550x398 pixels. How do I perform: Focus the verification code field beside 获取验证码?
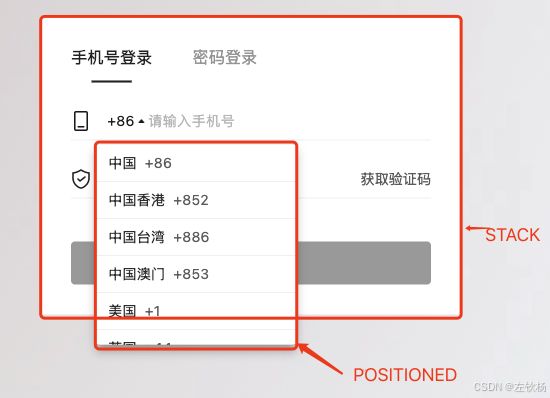tap(328, 179)
